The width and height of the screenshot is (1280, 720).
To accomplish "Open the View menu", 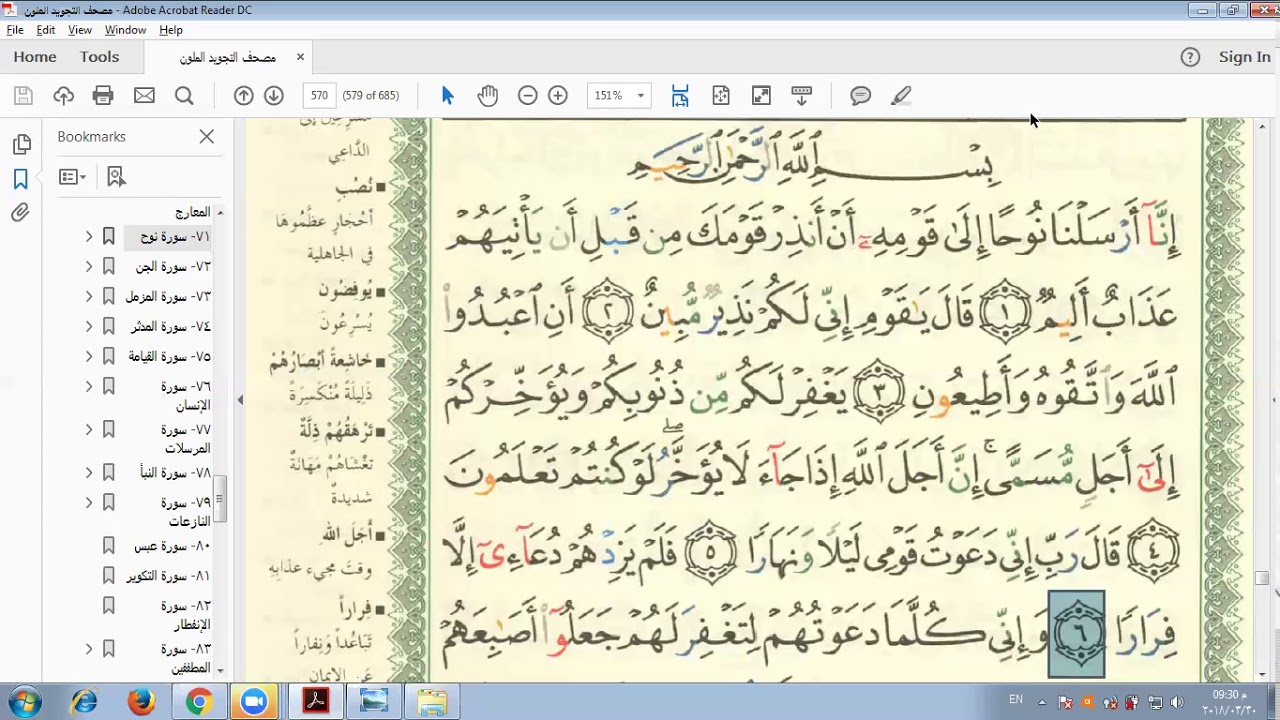I will pos(80,30).
